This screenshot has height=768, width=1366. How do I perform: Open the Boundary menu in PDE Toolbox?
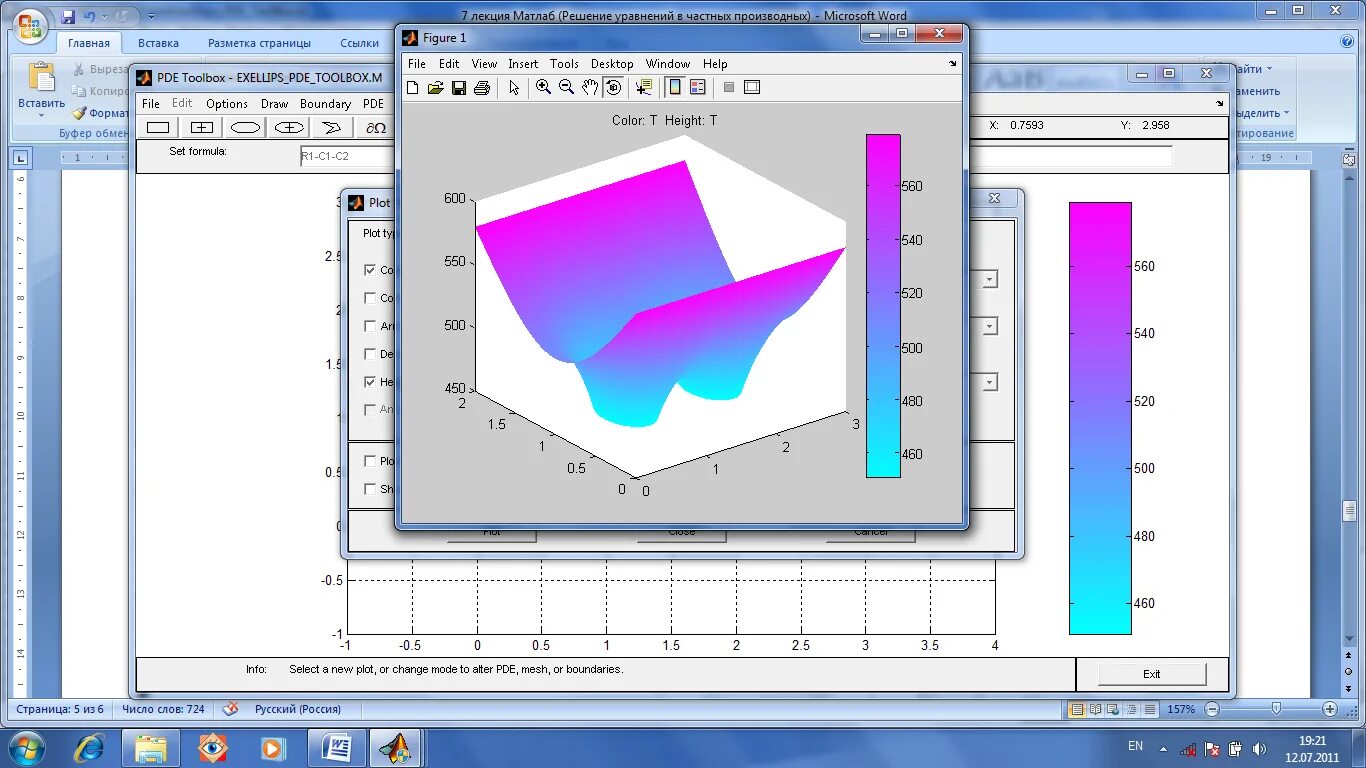click(x=325, y=103)
